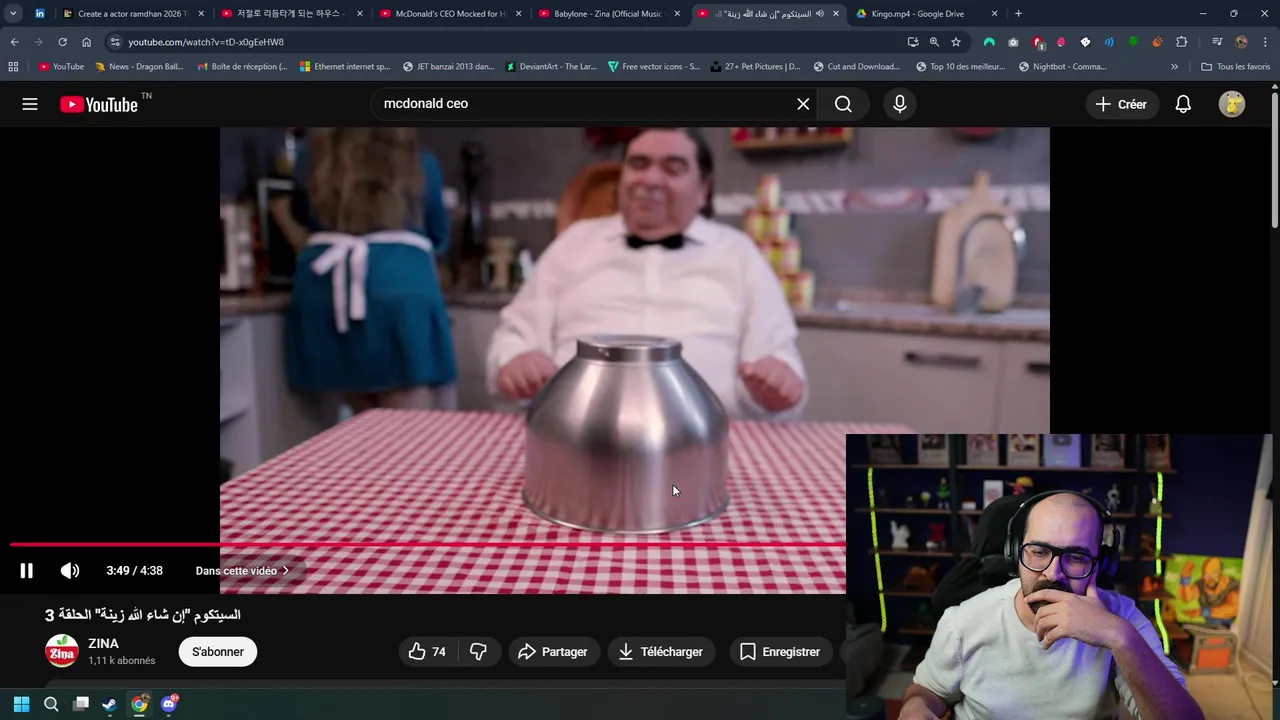The width and height of the screenshot is (1280, 720).
Task: Go to the browser home page
Action: click(x=86, y=42)
